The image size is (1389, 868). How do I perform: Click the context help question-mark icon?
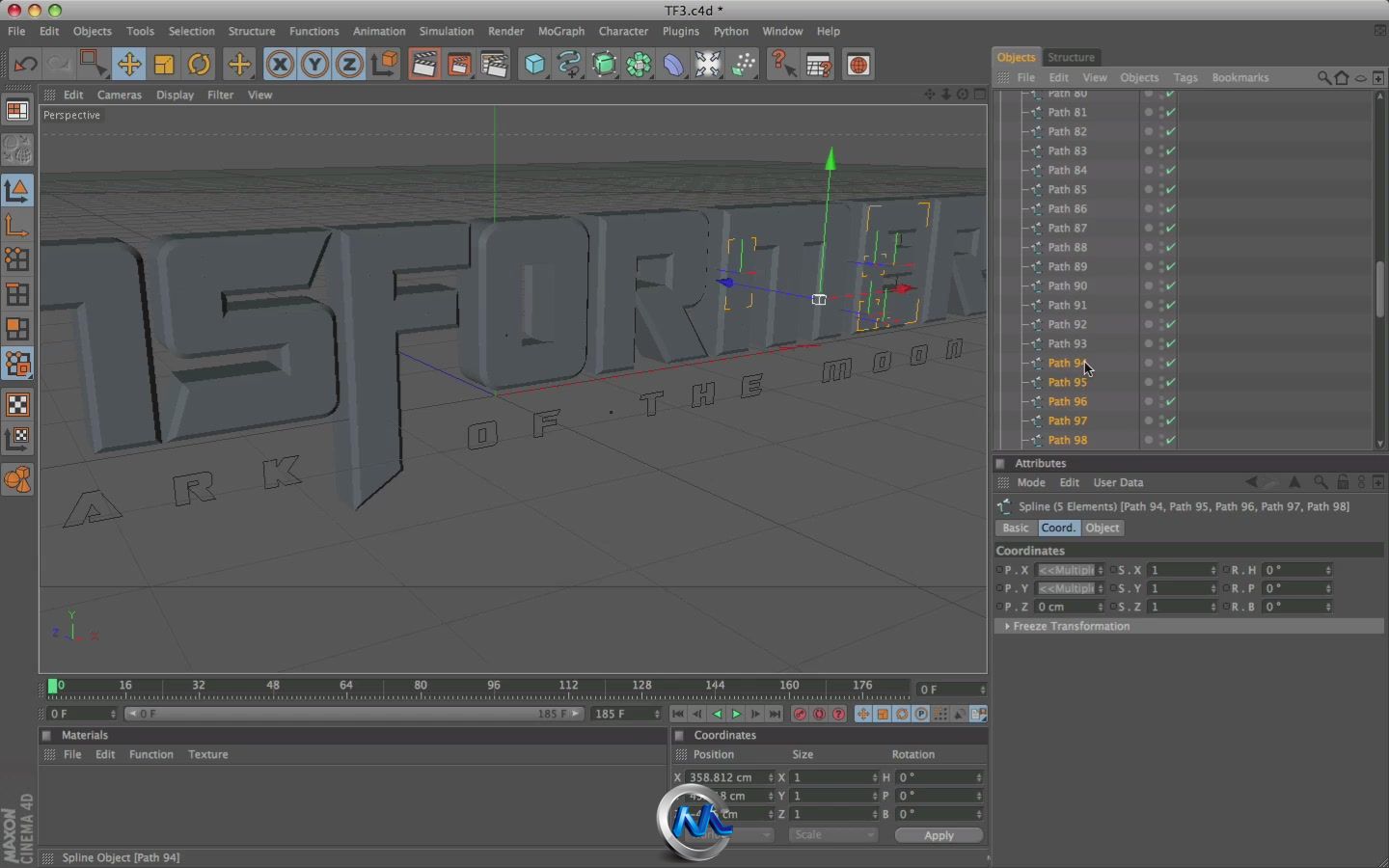[x=783, y=65]
